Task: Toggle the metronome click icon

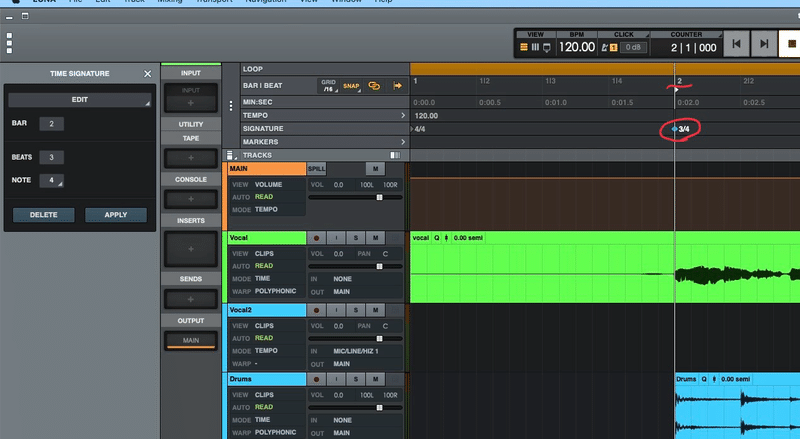Action: [605, 47]
